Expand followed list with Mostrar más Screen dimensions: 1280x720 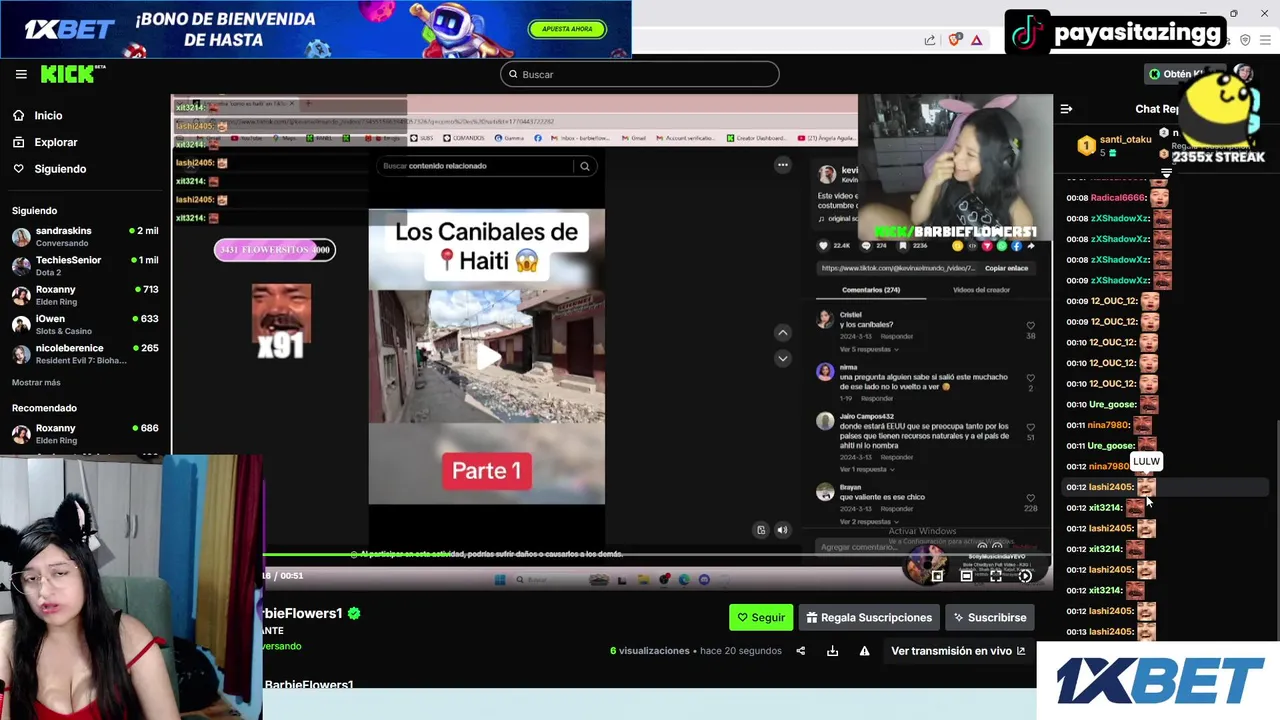(x=36, y=382)
